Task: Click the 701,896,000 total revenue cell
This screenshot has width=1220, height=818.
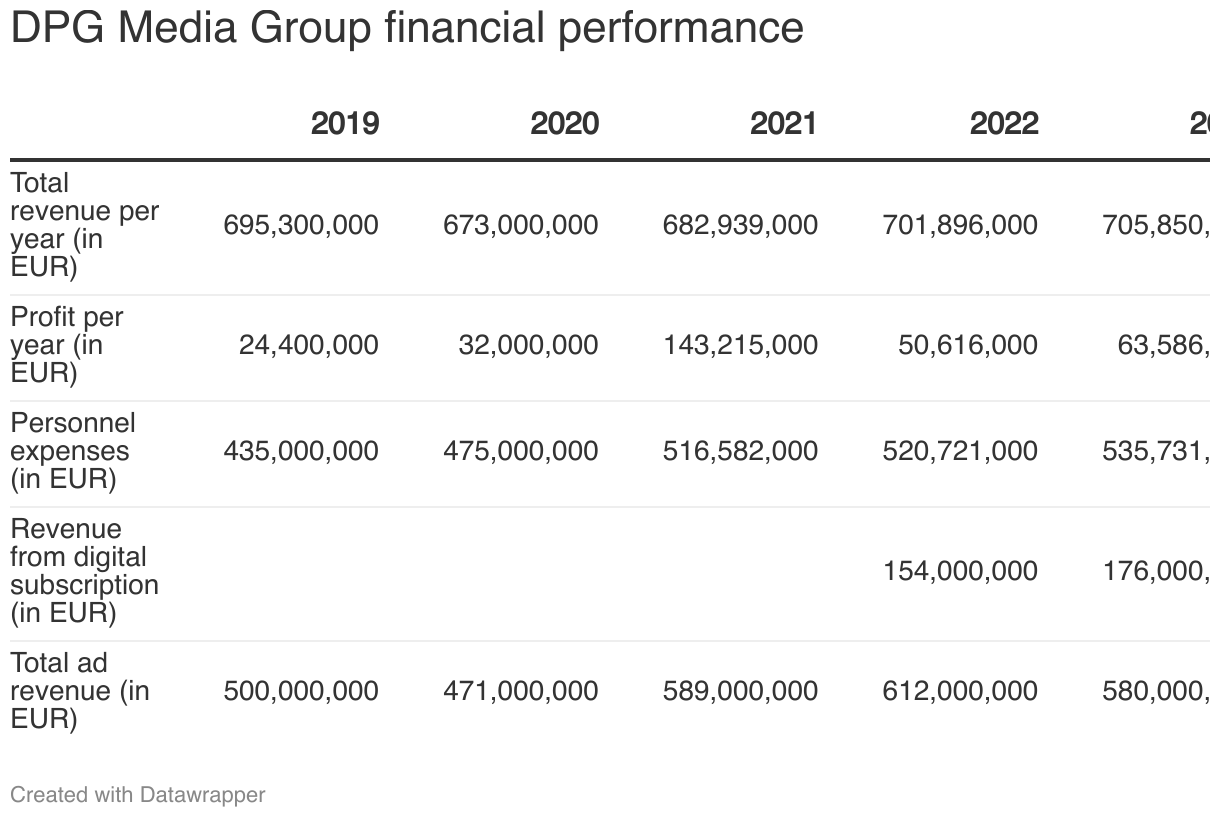Action: tap(960, 225)
